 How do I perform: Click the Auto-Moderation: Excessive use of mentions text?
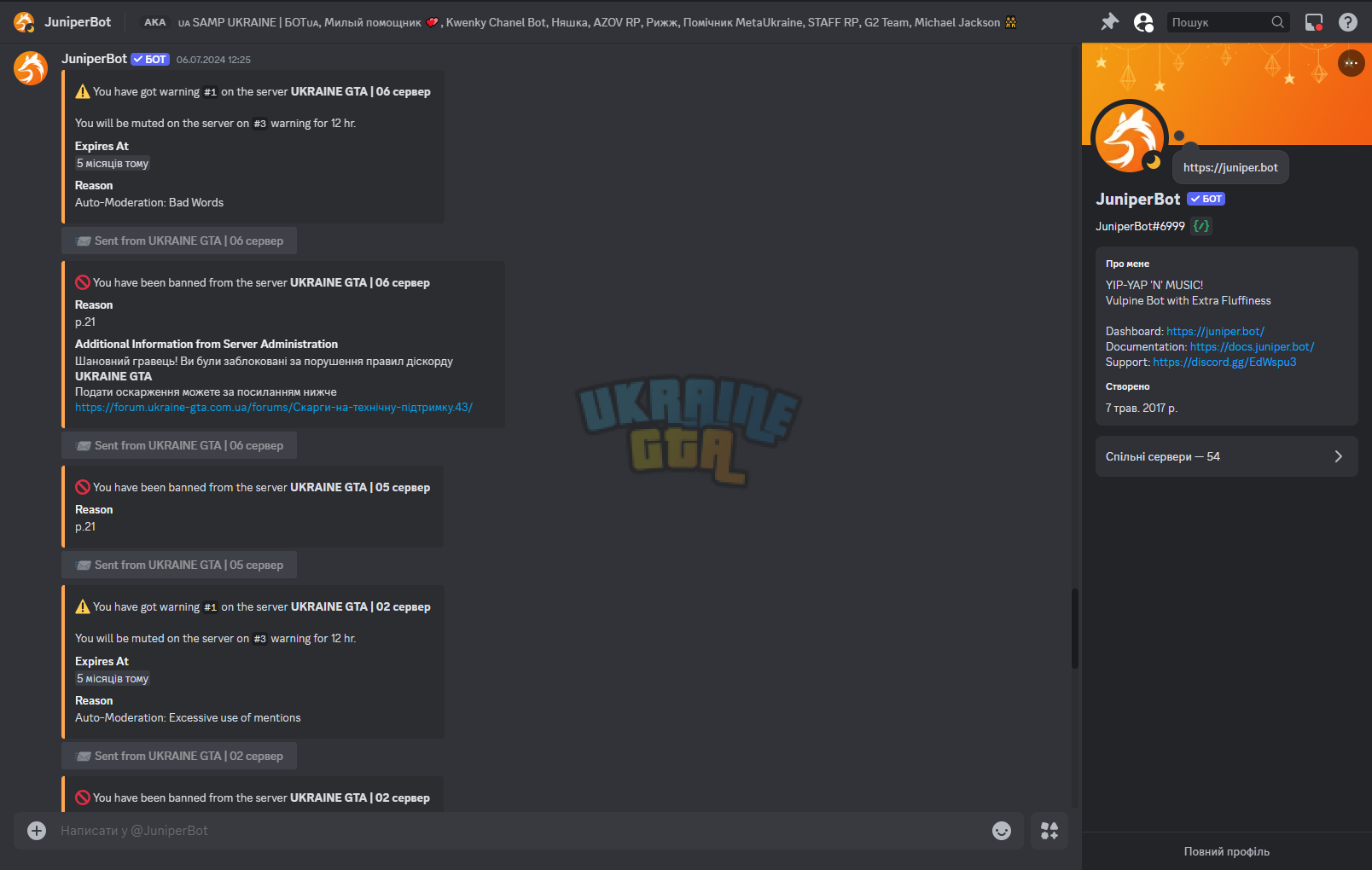tap(188, 717)
